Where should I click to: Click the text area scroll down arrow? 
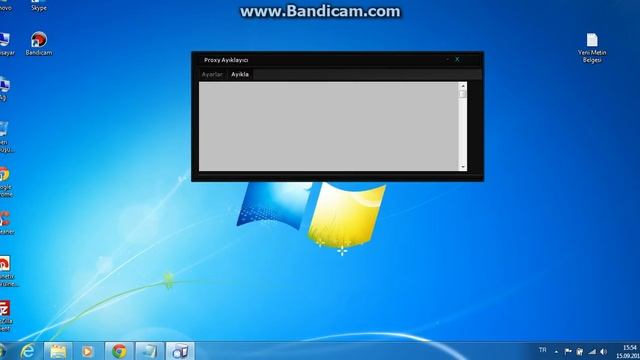[x=463, y=167]
